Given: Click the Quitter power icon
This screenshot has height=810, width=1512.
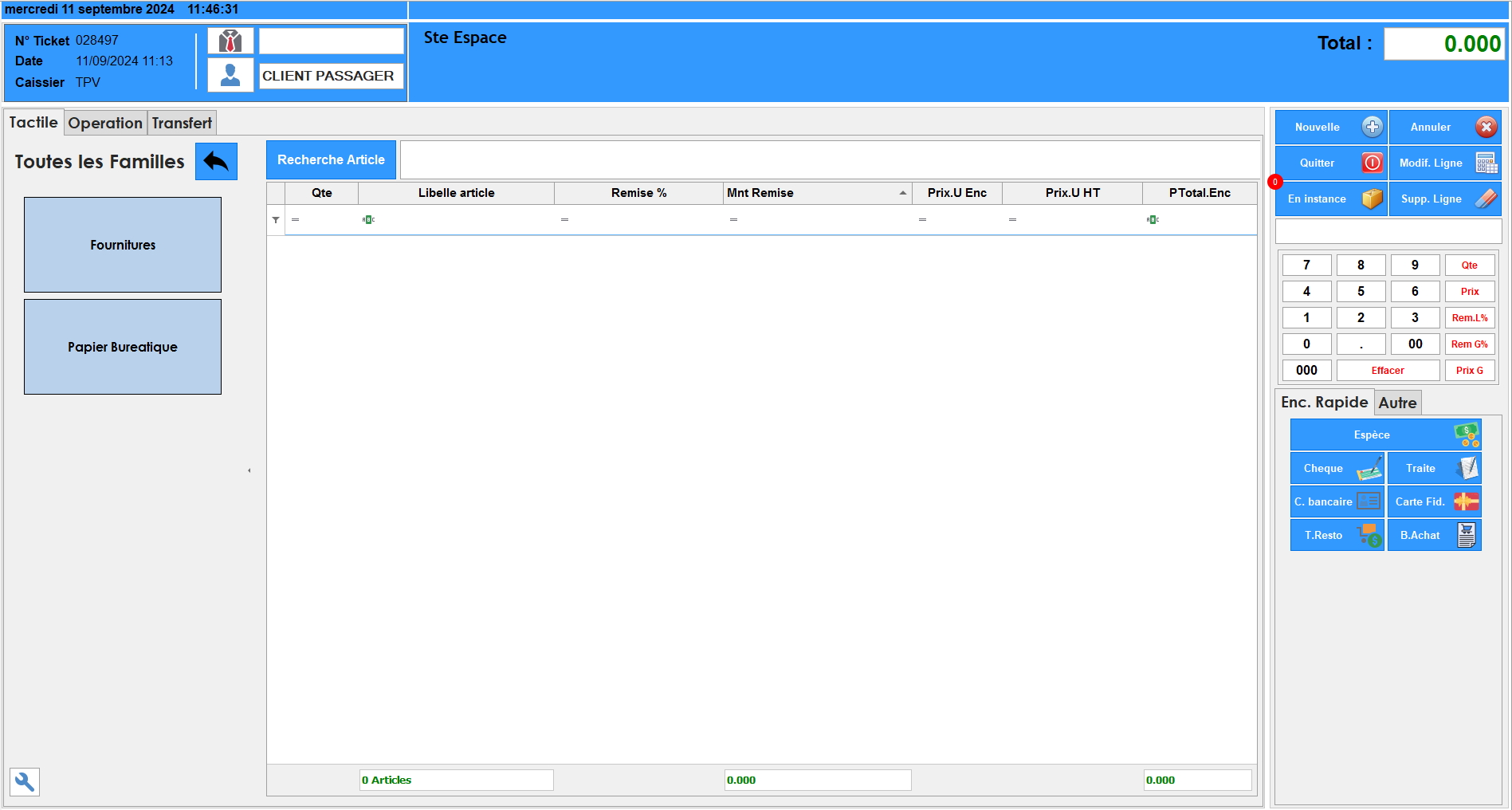Looking at the screenshot, I should click(1373, 163).
